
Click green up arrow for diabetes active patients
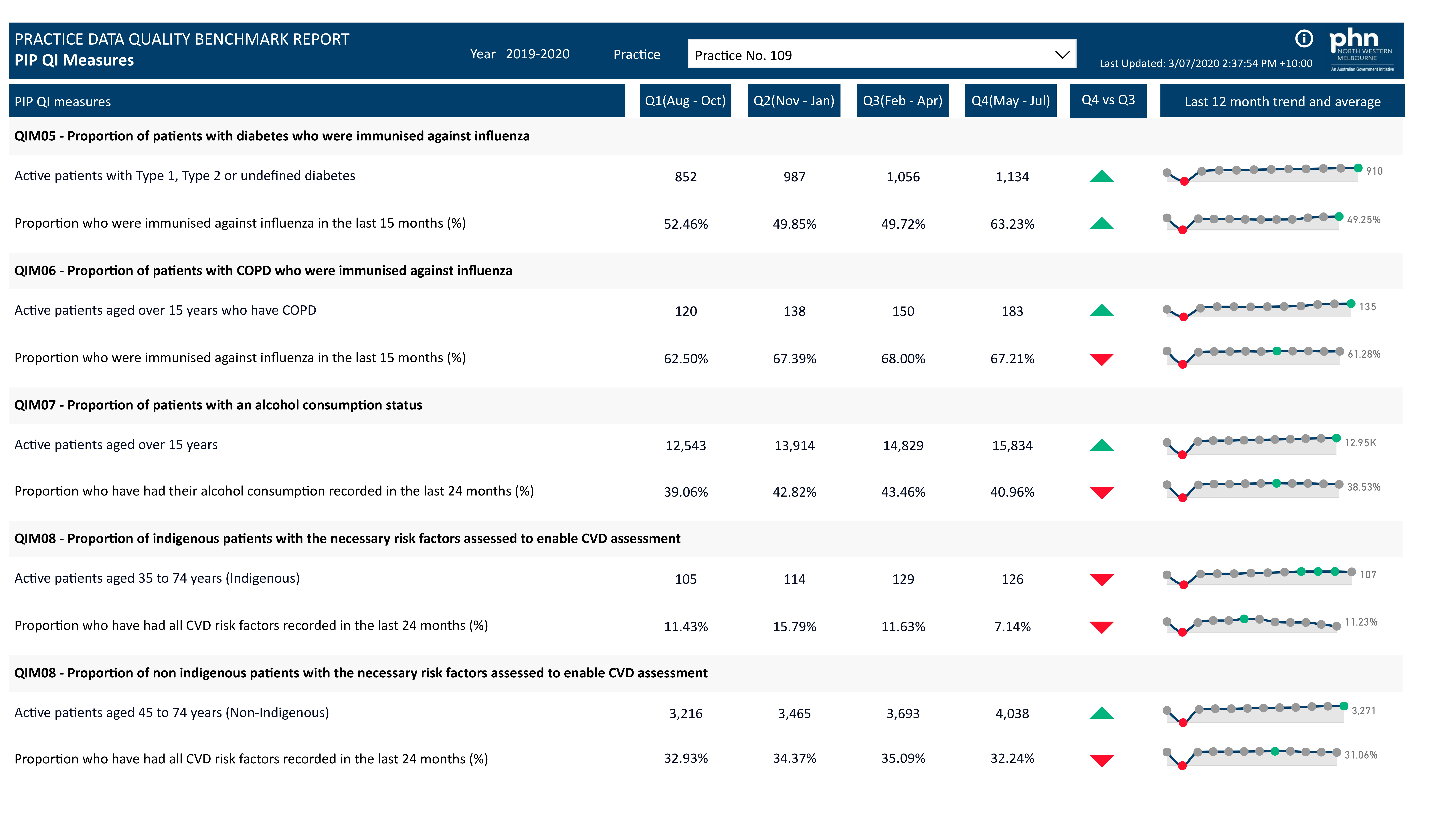(1101, 176)
